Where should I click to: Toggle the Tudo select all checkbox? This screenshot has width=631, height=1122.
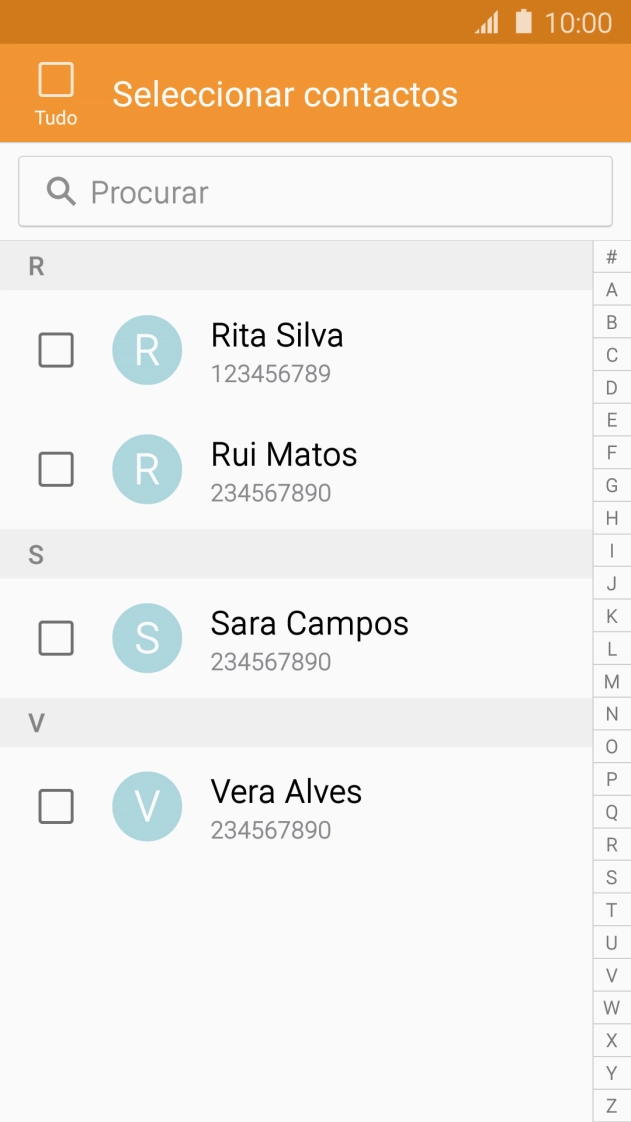[x=56, y=78]
